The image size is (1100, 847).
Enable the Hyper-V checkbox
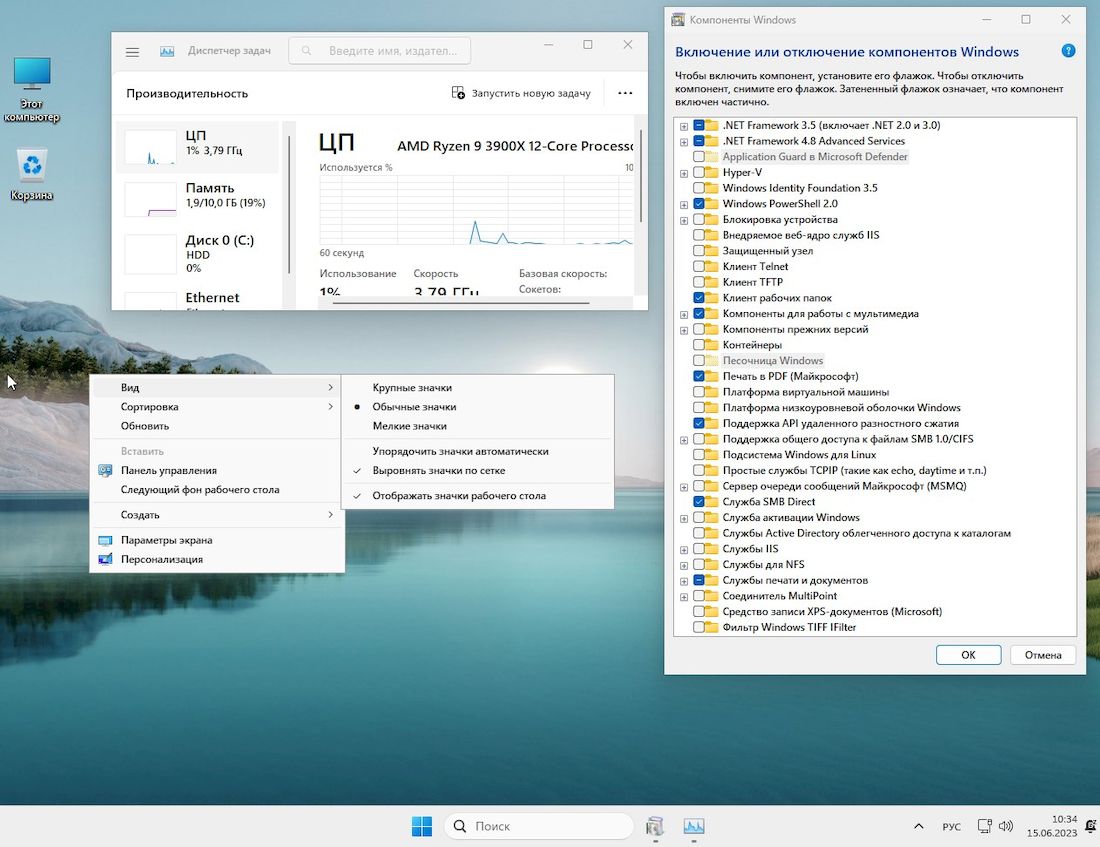pos(699,173)
